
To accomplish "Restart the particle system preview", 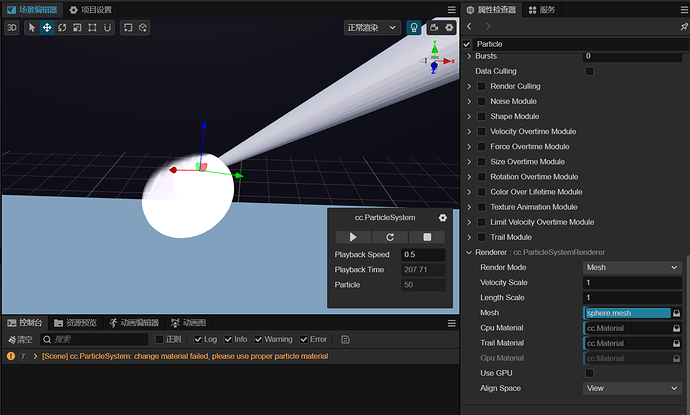I will pos(390,237).
